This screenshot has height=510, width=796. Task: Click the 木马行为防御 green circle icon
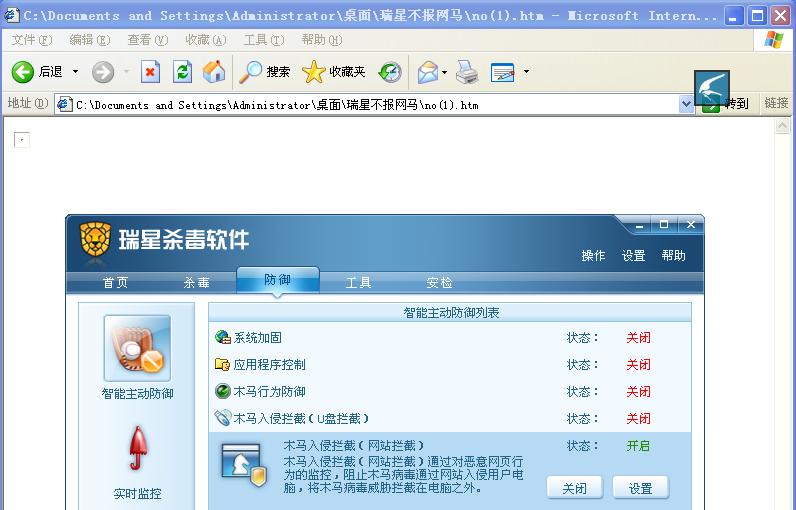[x=222, y=391]
